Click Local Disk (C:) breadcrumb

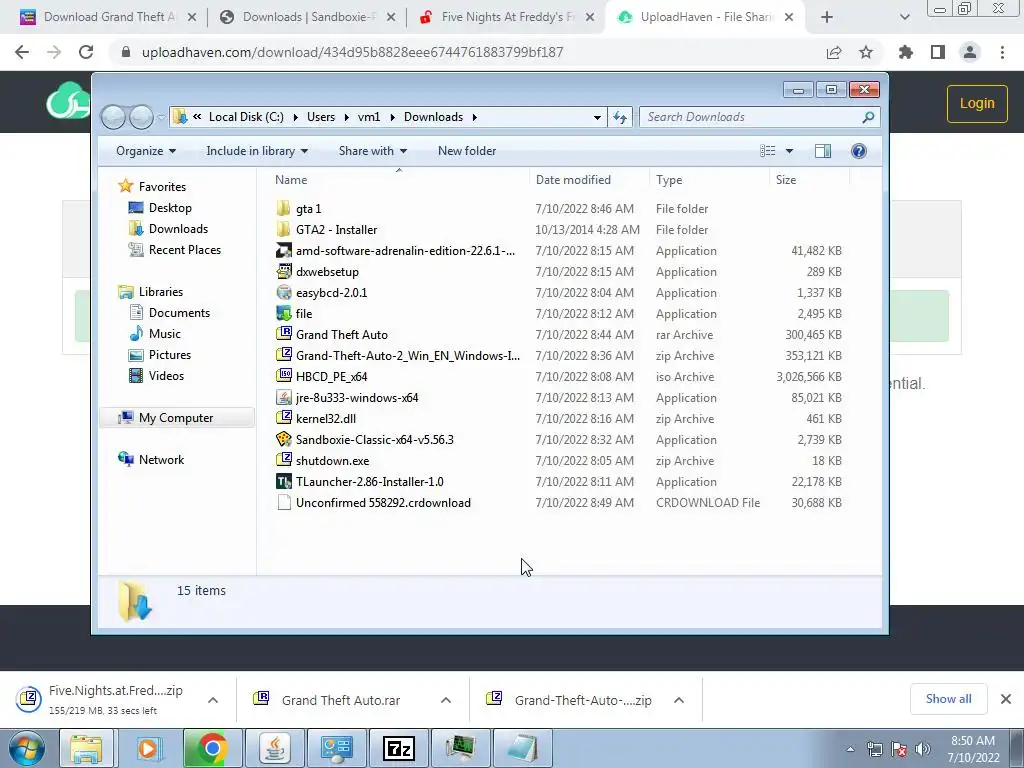click(246, 117)
